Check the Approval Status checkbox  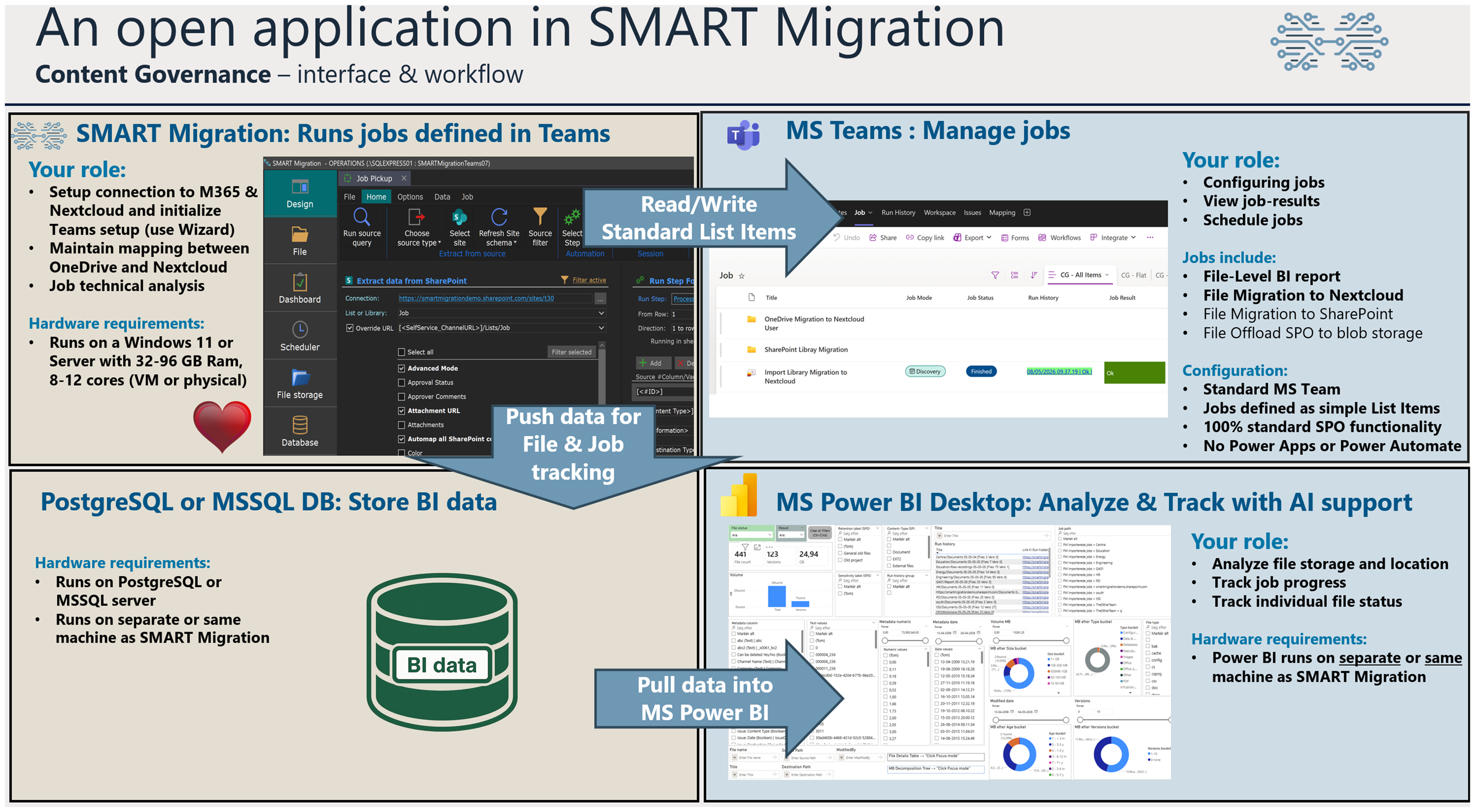pos(401,382)
